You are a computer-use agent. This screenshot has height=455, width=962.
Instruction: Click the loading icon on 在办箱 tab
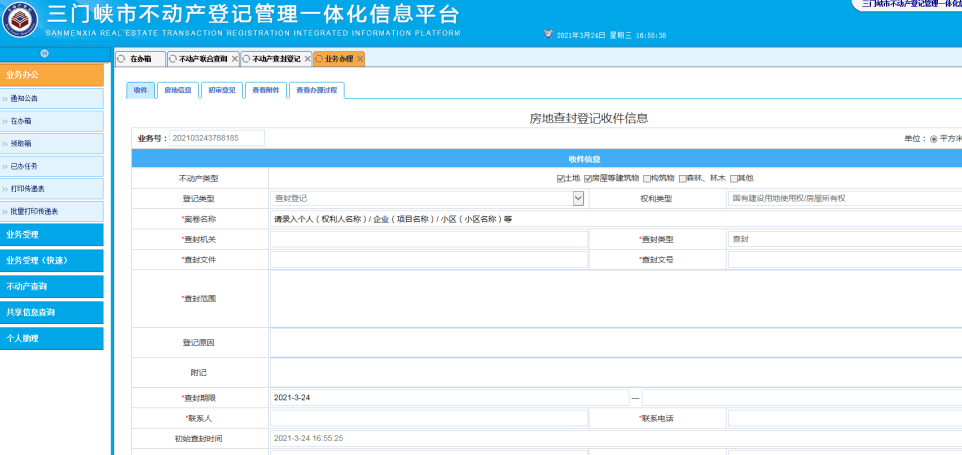coord(122,59)
